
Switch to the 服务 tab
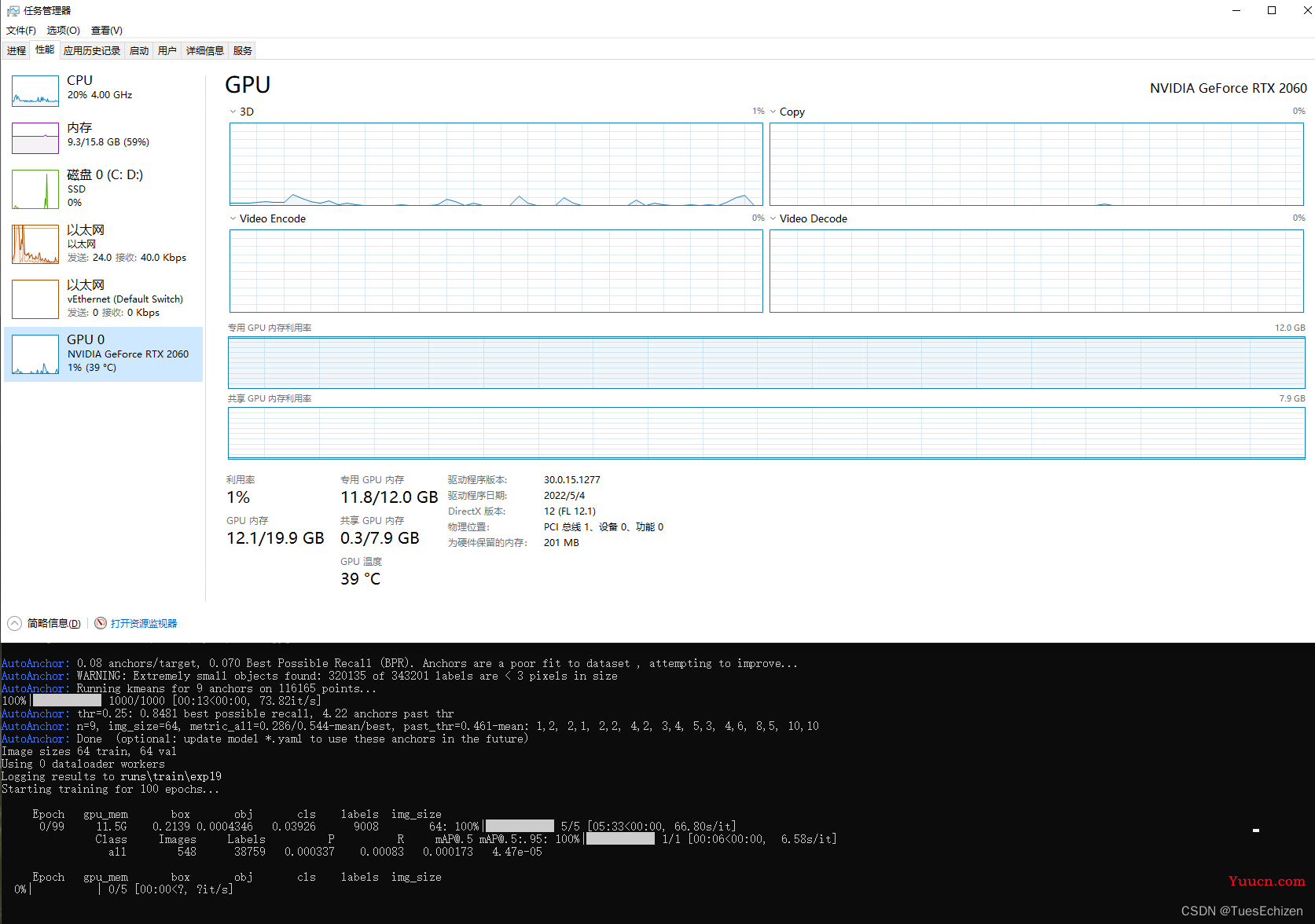tap(243, 50)
